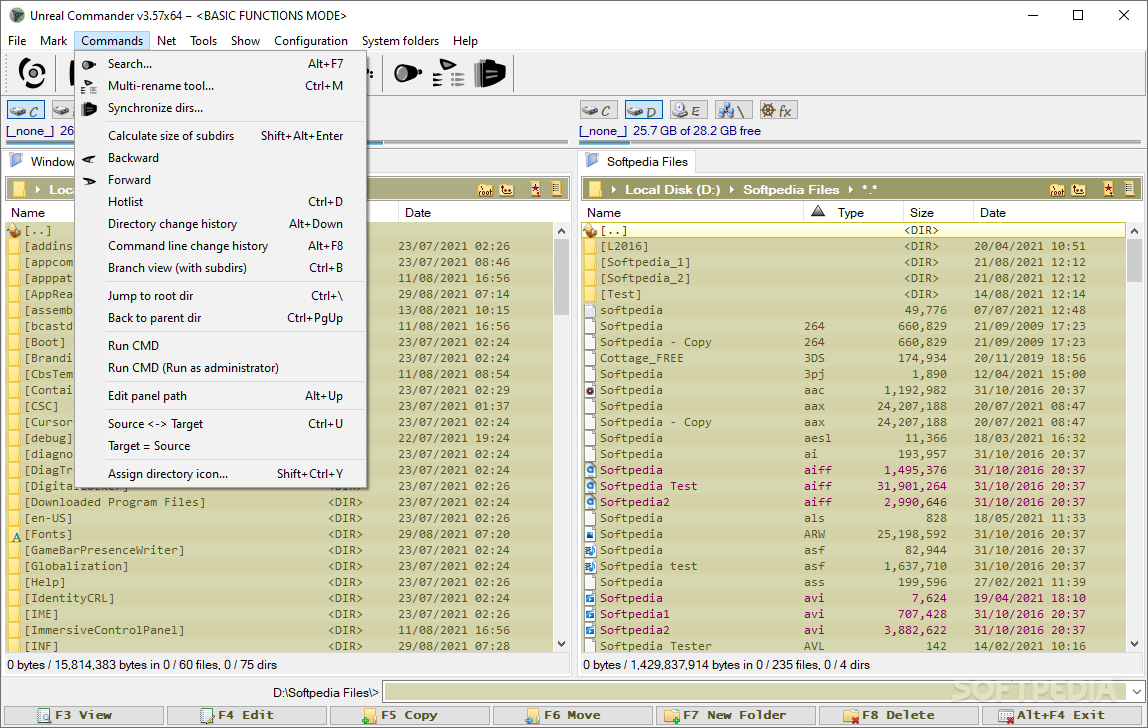Open the Mark menu
The image size is (1148, 728).
pyautogui.click(x=53, y=41)
